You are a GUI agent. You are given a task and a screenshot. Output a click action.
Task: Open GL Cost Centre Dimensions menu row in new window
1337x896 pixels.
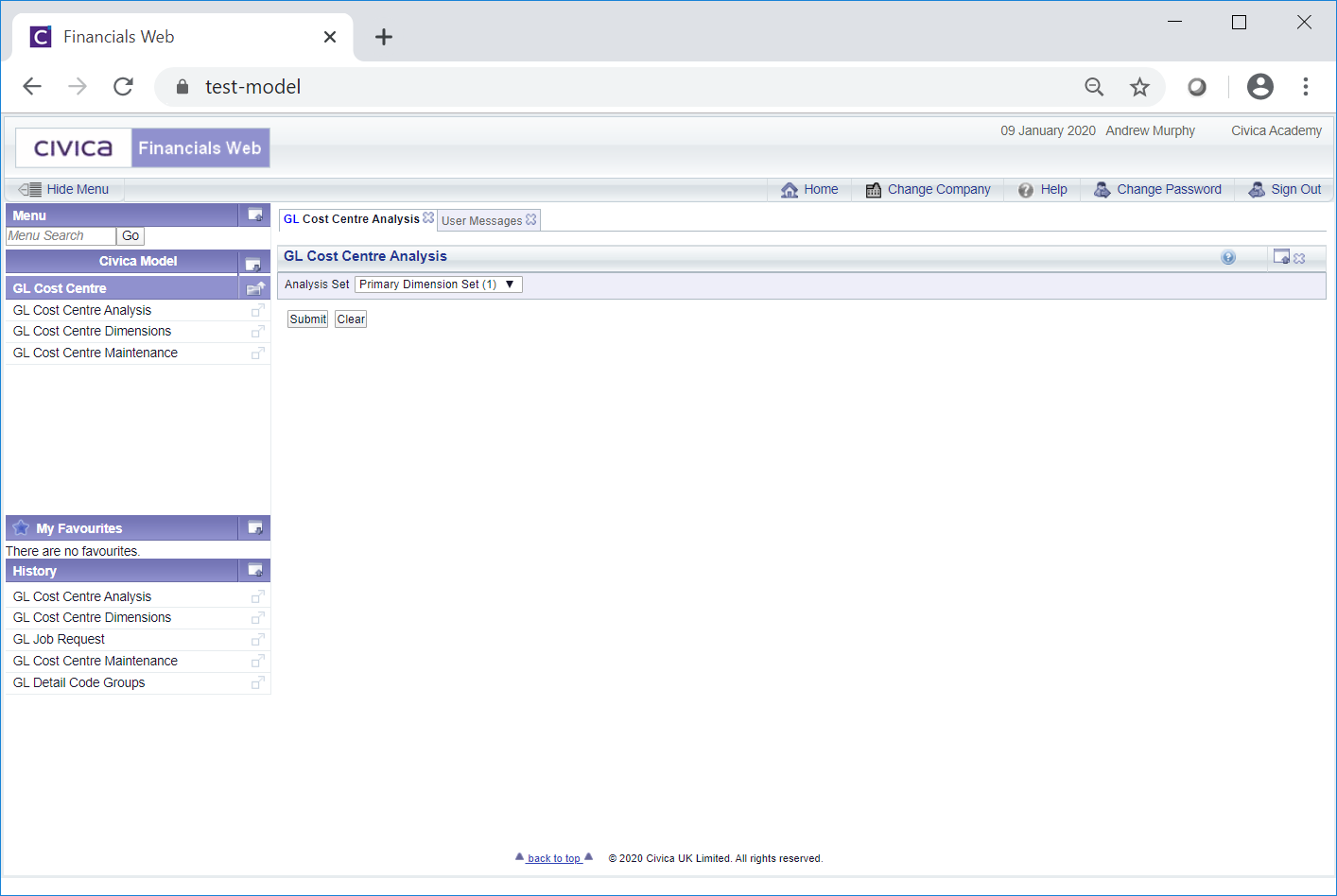(257, 332)
